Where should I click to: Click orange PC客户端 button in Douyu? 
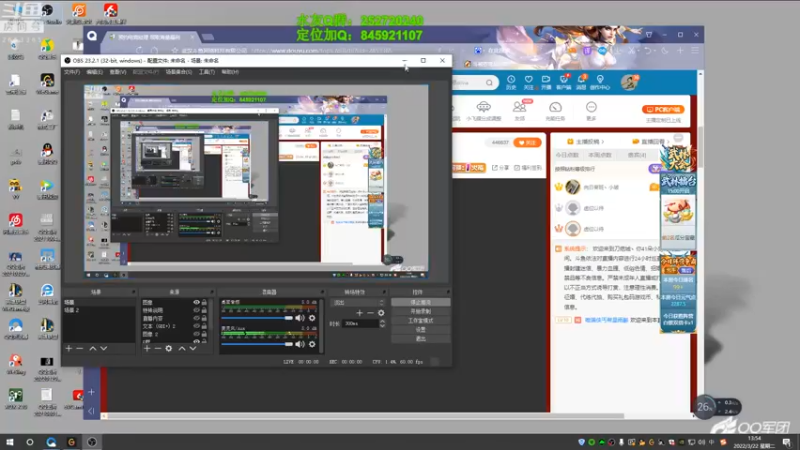pos(663,109)
